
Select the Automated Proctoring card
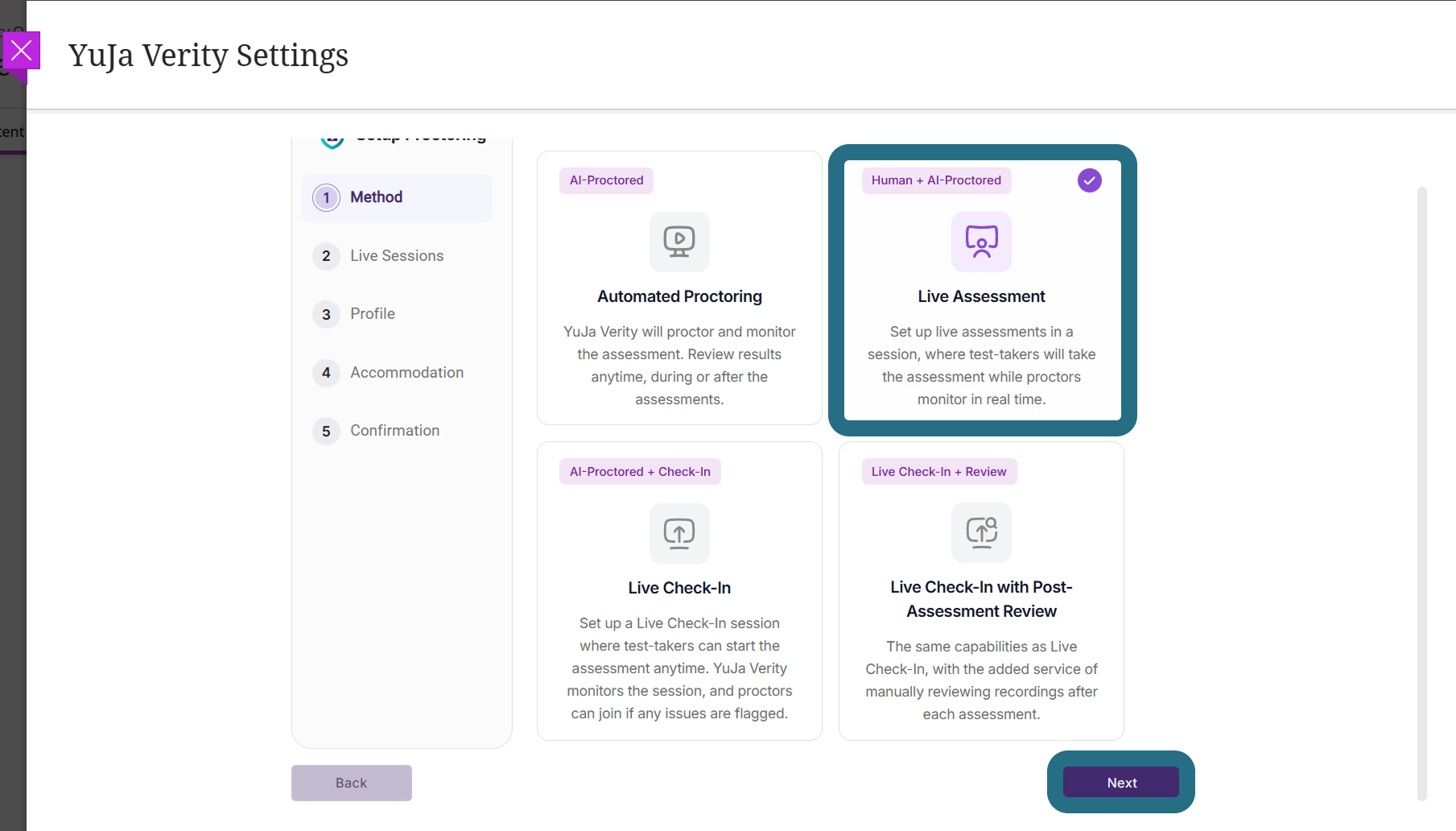click(679, 288)
